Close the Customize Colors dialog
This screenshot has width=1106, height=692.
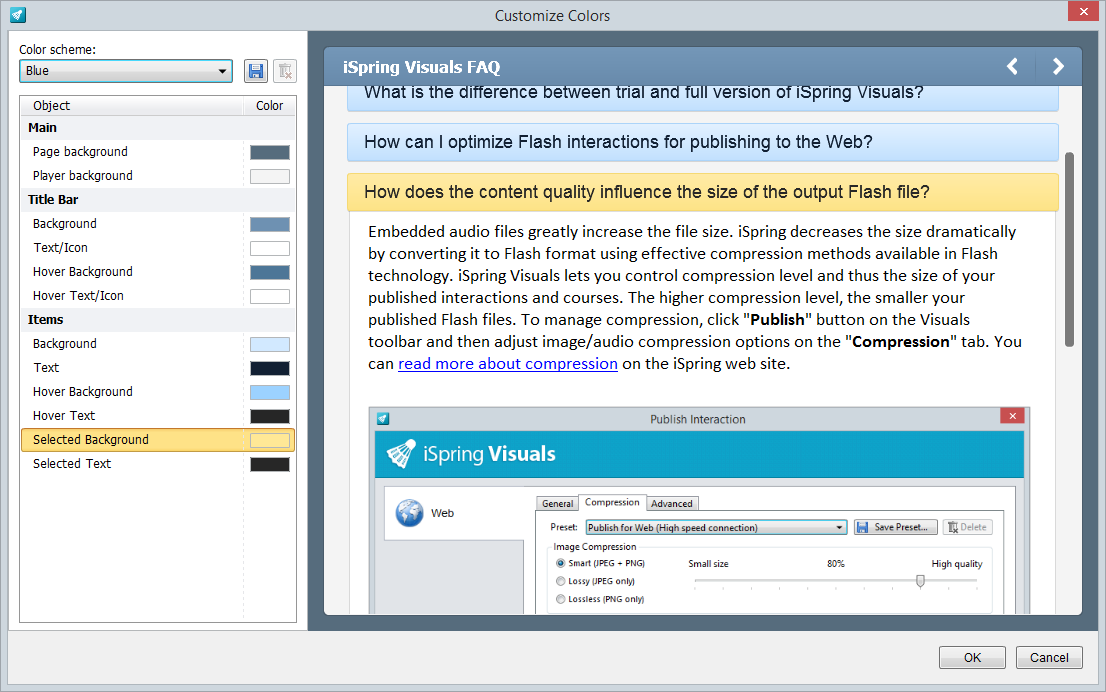click(1084, 13)
